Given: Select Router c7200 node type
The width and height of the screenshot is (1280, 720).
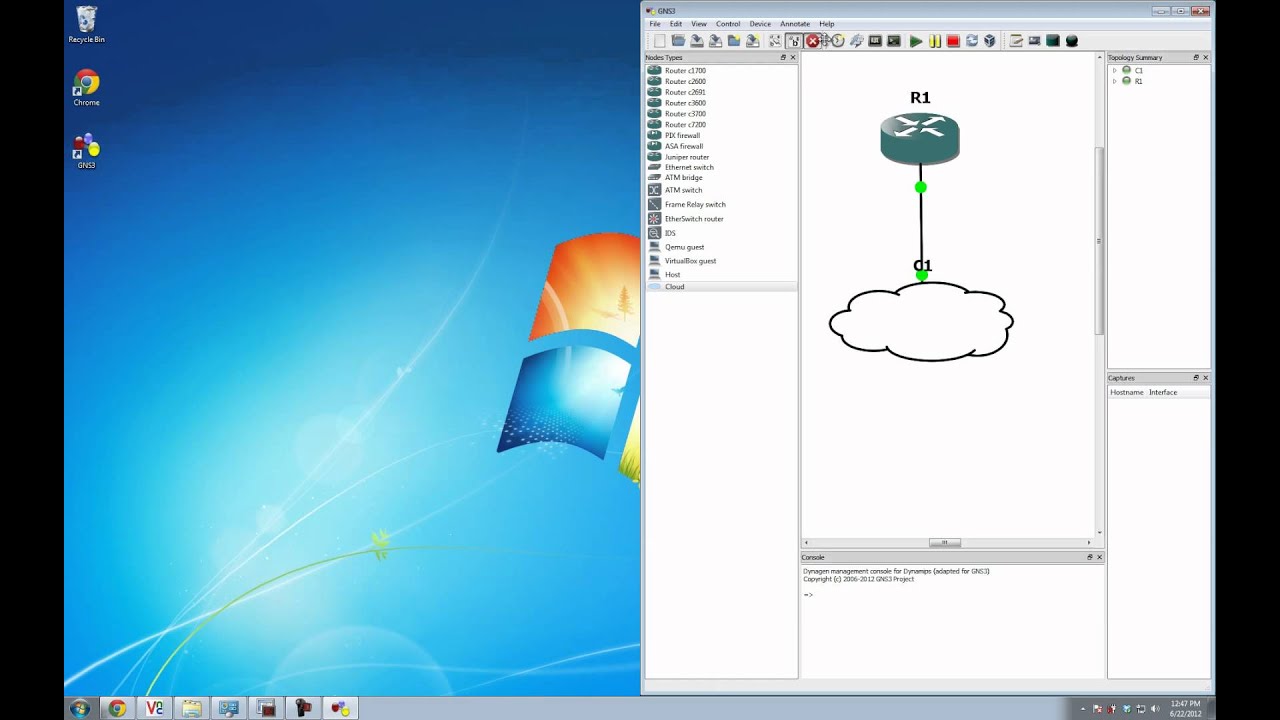Looking at the screenshot, I should coord(721,125).
